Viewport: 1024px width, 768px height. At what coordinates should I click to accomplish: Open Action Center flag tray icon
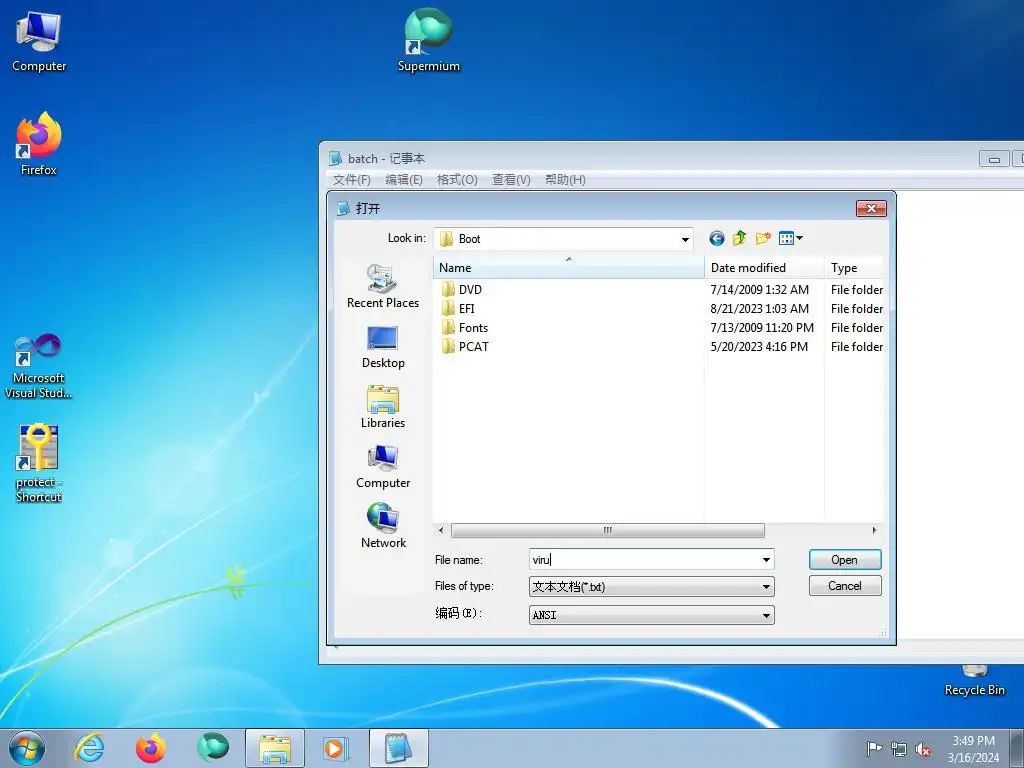[874, 748]
